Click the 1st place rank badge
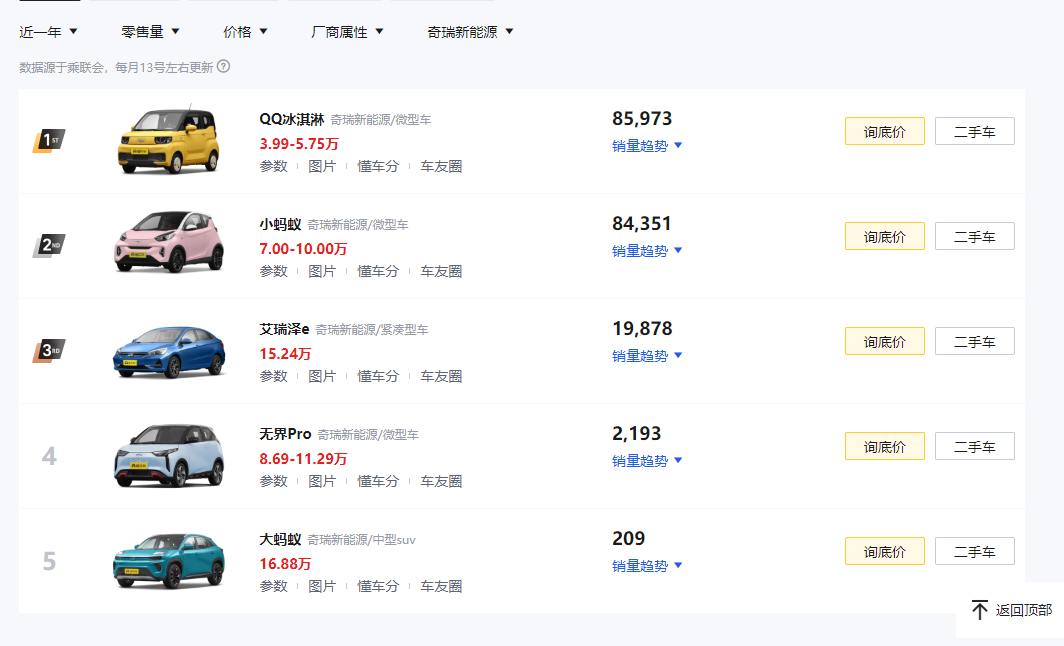Screen dimensions: 1064x646 (48, 141)
